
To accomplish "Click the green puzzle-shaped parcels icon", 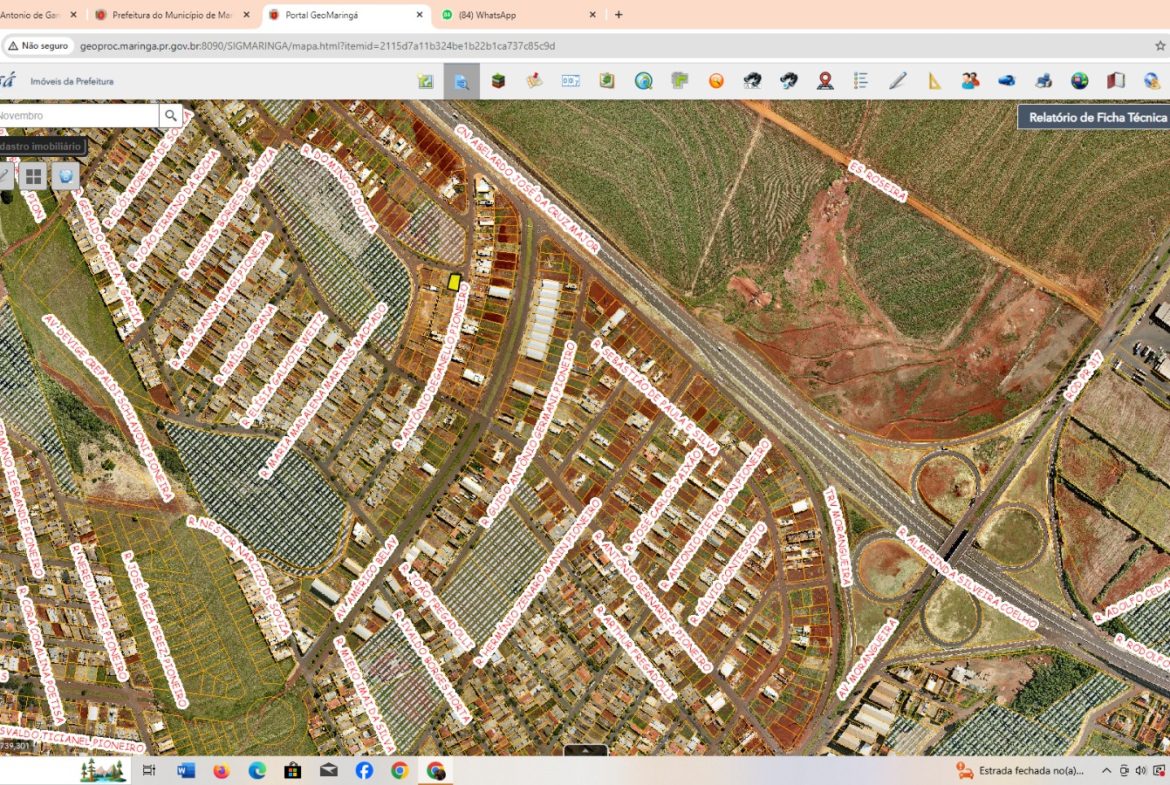I will (x=680, y=81).
